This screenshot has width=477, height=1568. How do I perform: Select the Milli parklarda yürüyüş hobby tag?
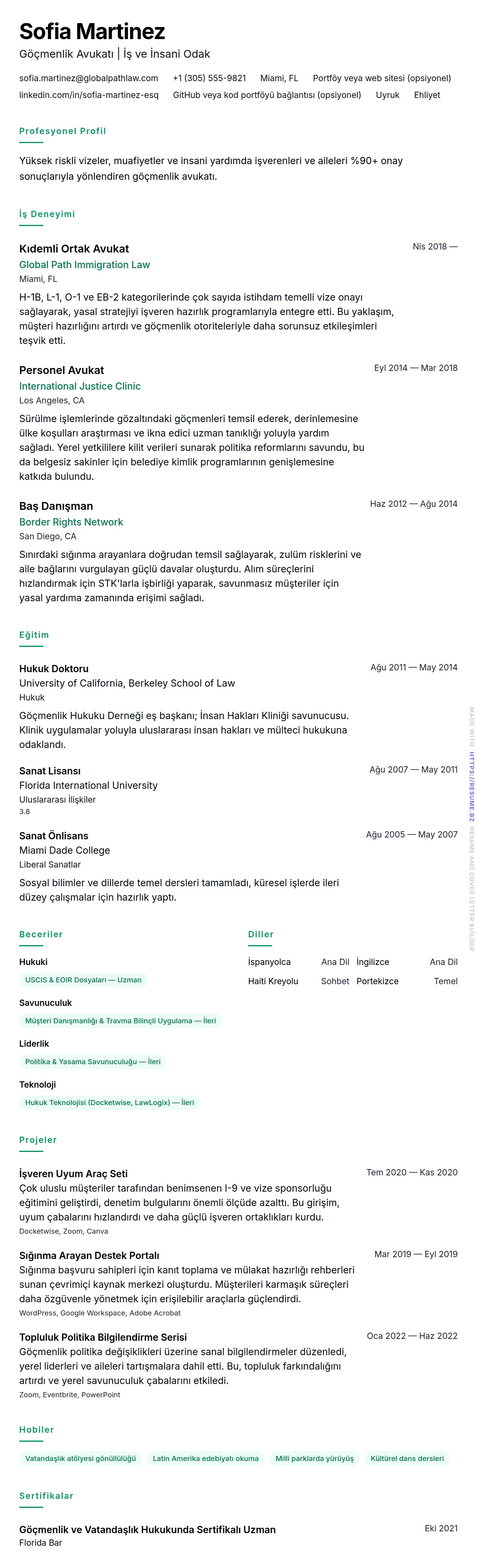click(314, 1458)
